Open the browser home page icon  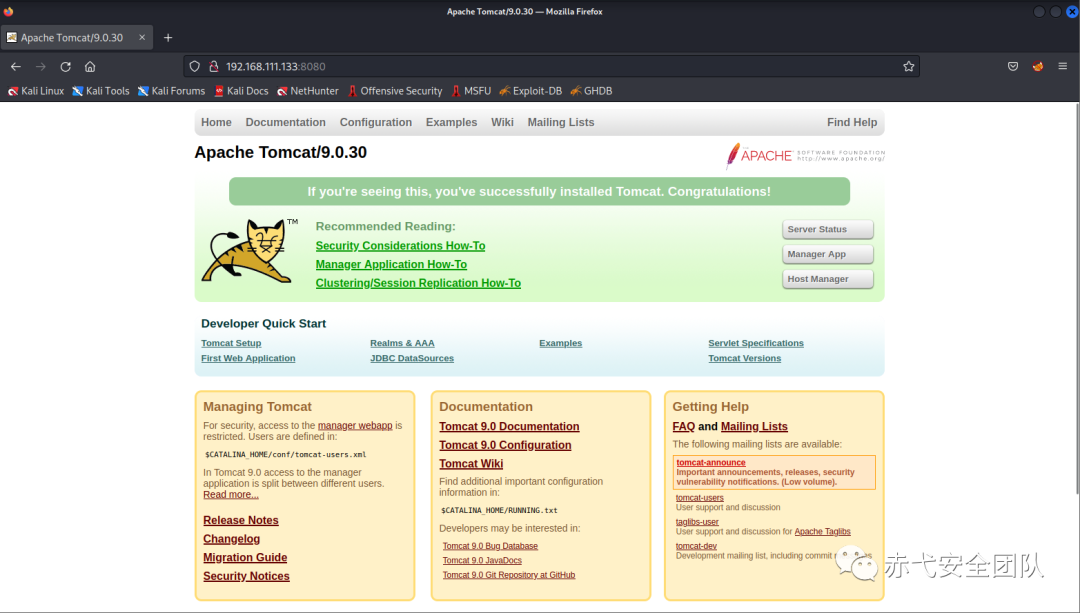point(90,67)
